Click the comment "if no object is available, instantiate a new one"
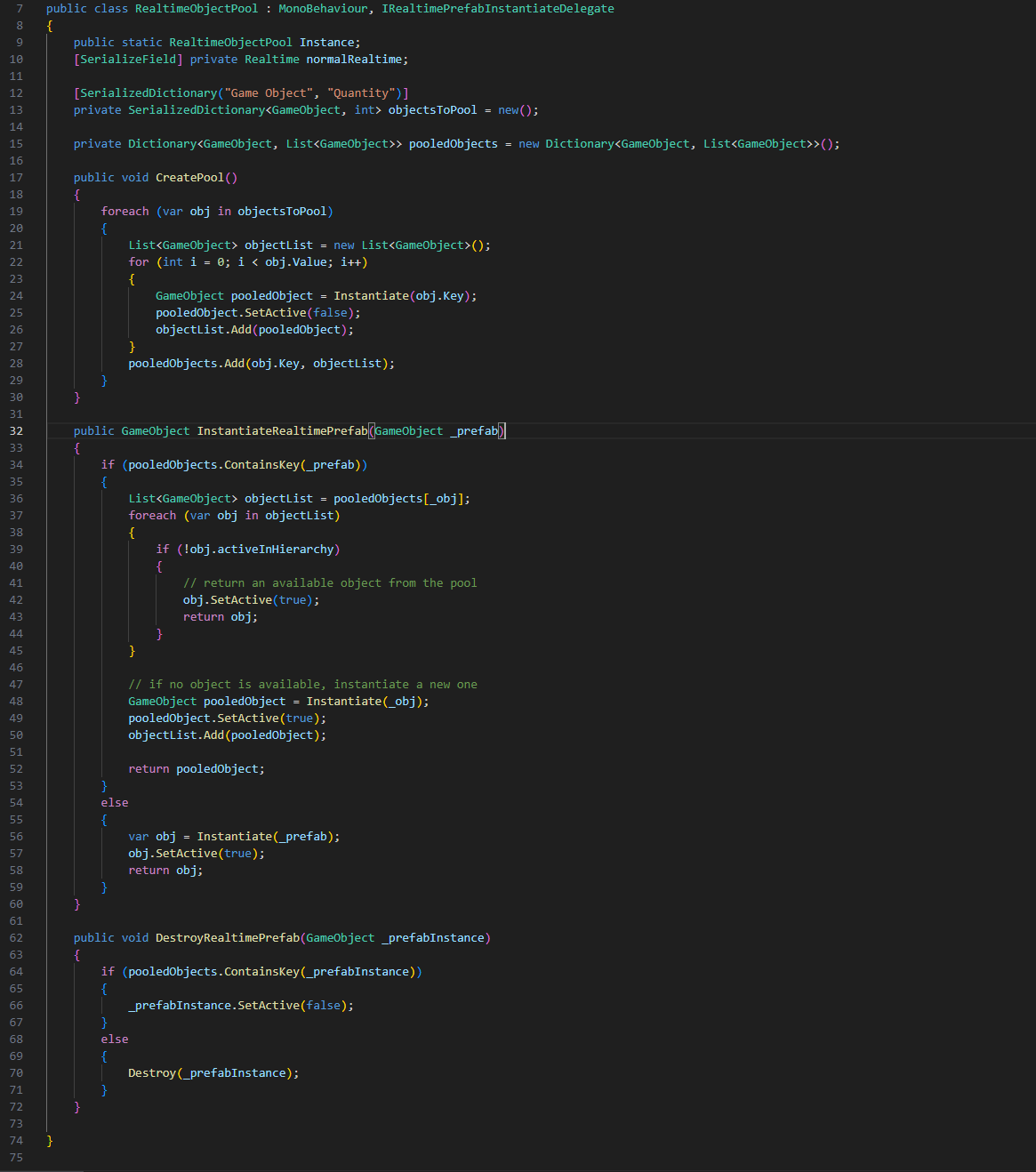The image size is (1036, 1172). [303, 685]
